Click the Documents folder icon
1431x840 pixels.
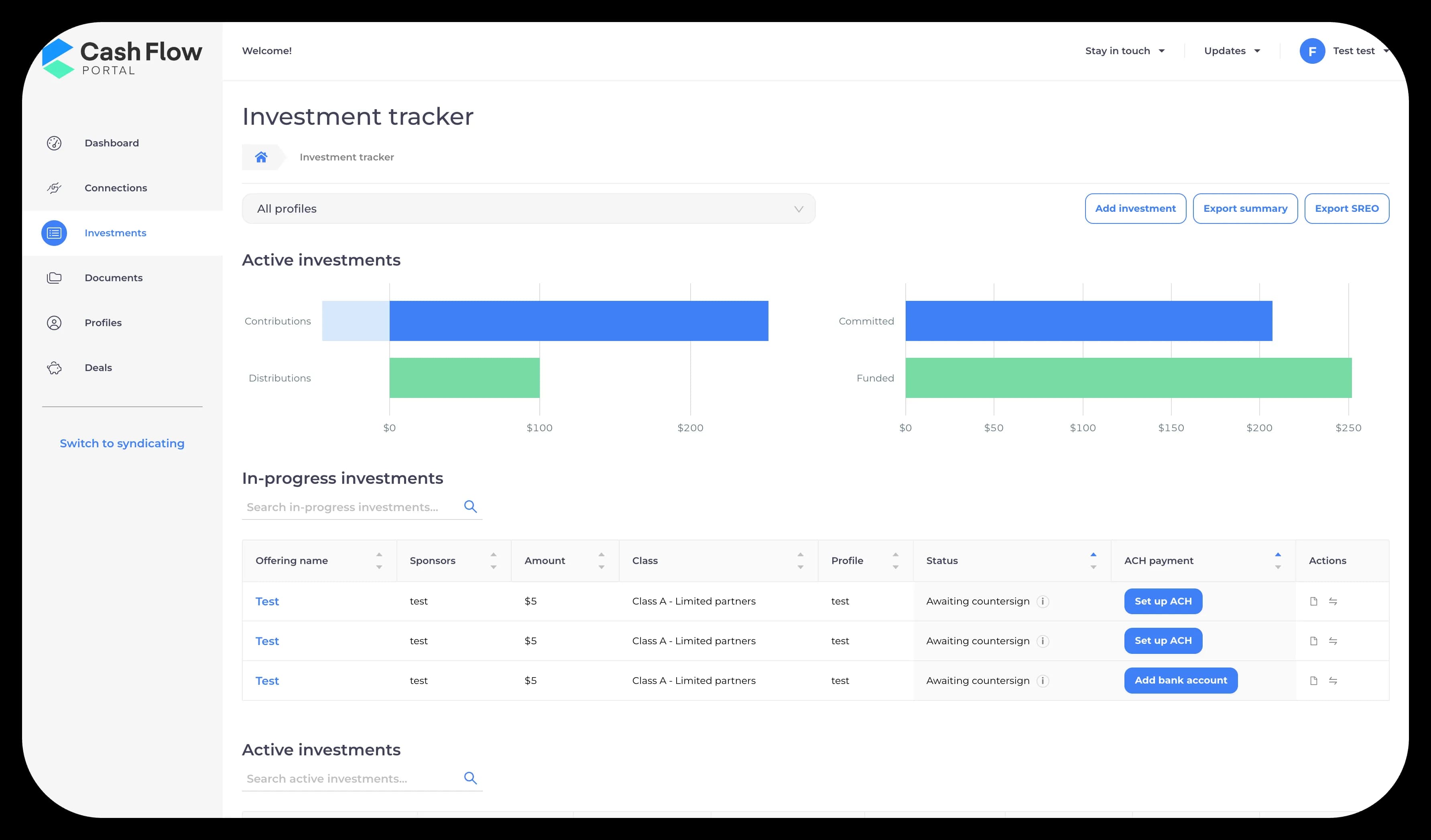pyautogui.click(x=54, y=278)
